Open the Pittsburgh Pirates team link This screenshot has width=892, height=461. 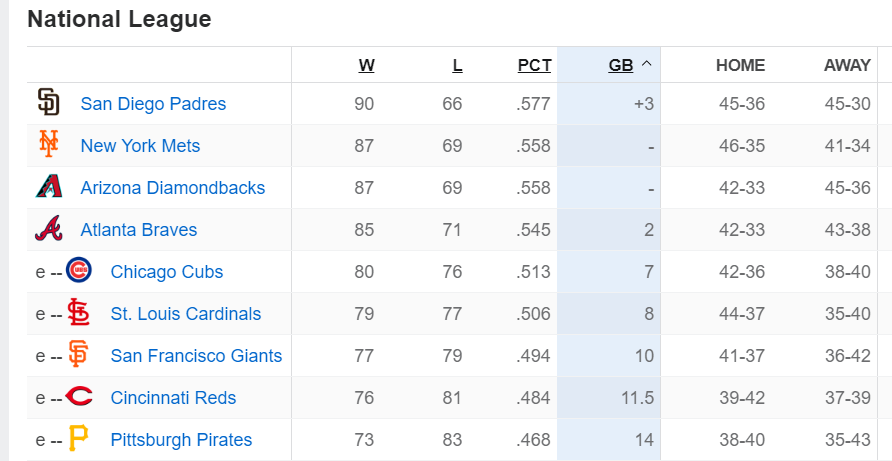[x=181, y=440]
